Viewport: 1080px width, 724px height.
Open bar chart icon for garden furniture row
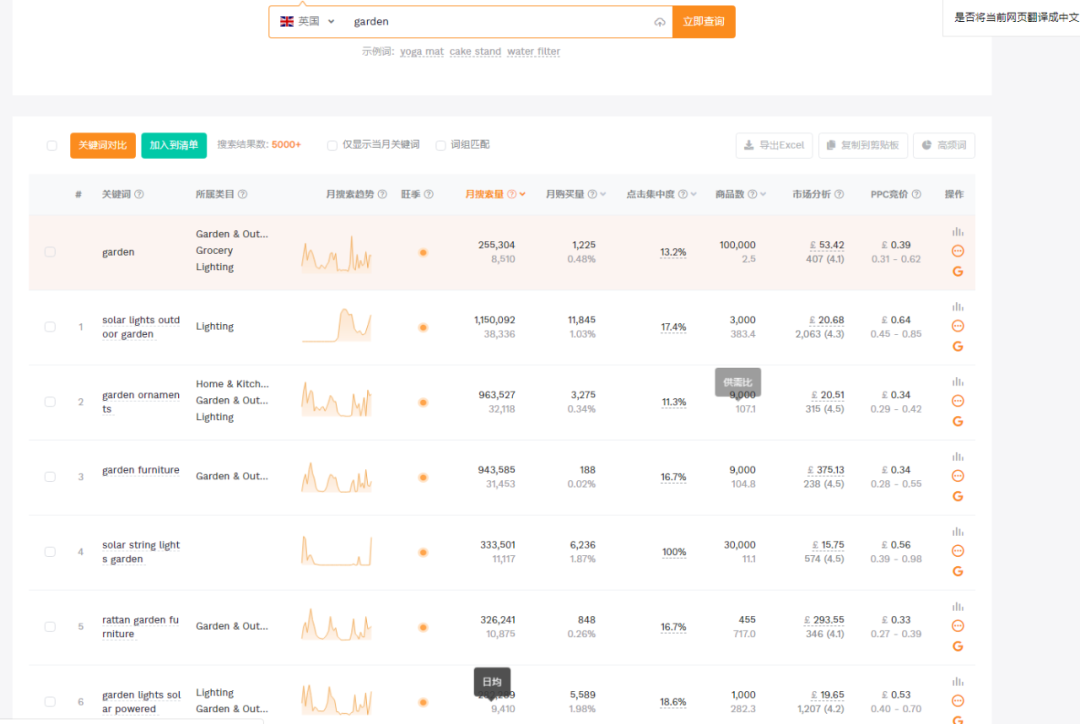tap(957, 457)
